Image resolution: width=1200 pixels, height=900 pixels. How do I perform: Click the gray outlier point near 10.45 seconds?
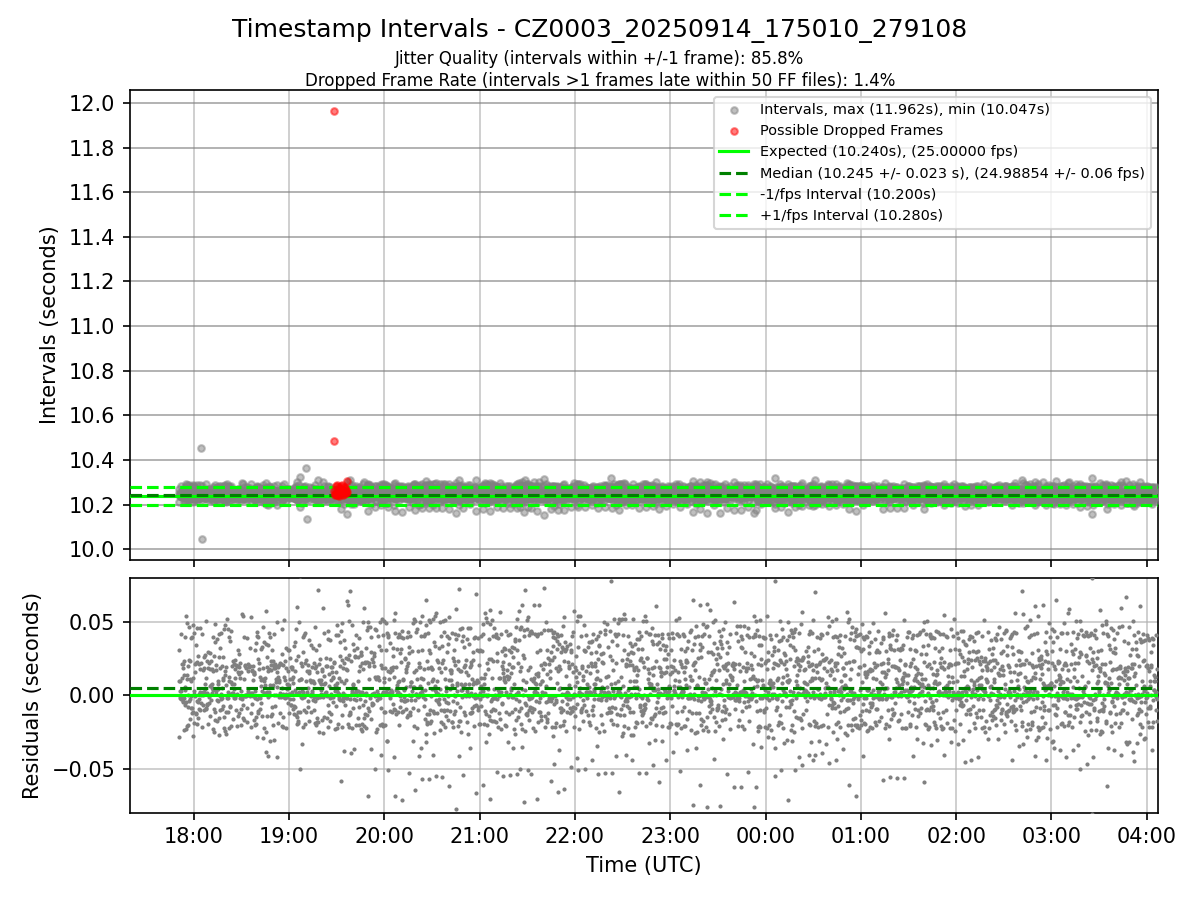click(201, 448)
